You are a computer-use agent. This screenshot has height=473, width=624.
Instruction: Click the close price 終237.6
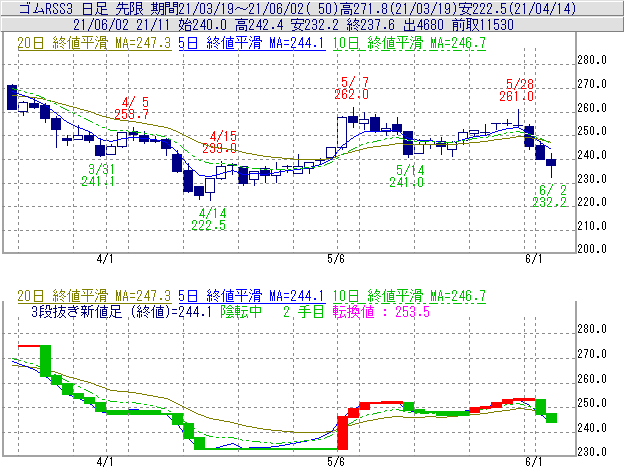371,25
